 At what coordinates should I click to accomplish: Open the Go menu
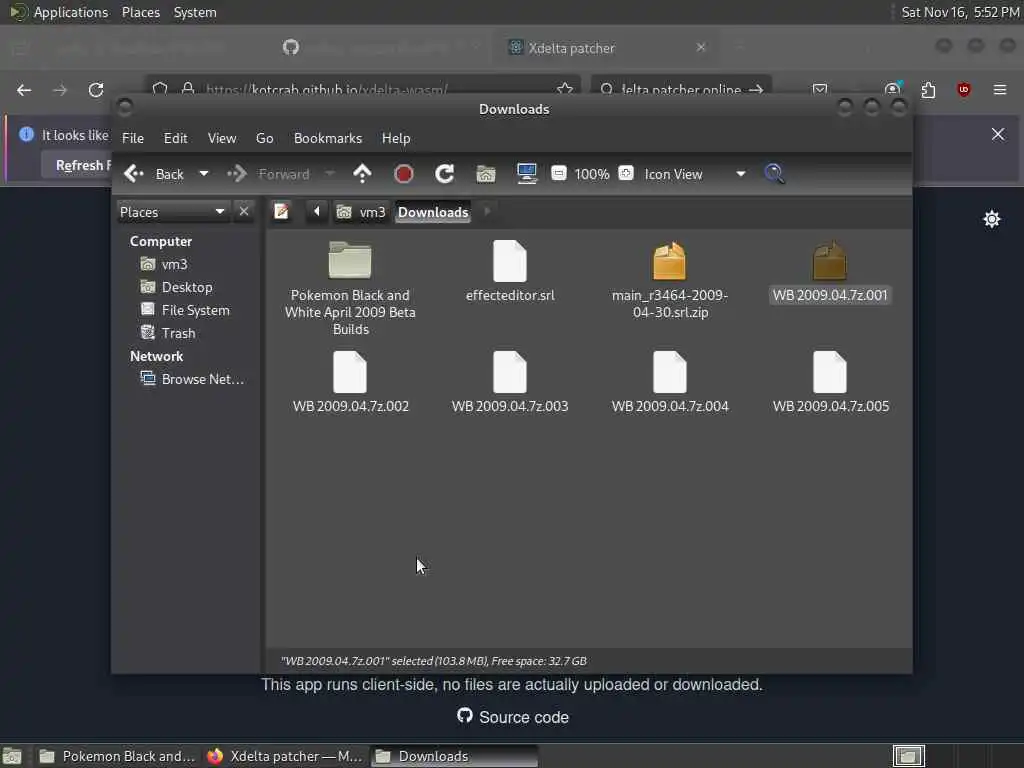click(x=264, y=138)
